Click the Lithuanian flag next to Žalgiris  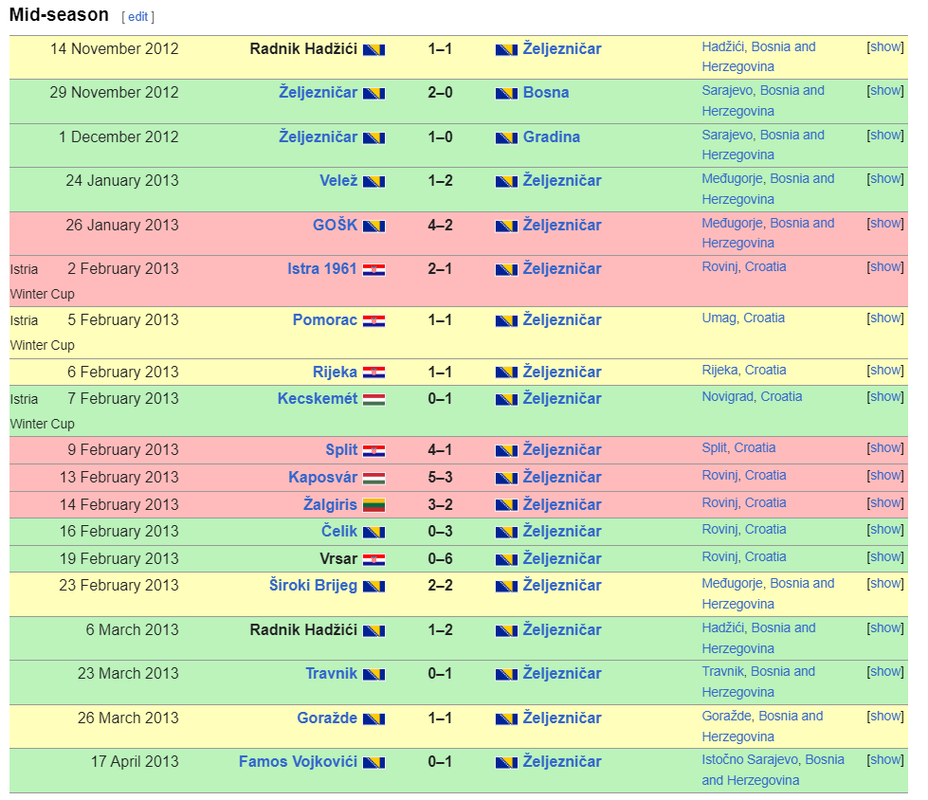pyautogui.click(x=373, y=506)
